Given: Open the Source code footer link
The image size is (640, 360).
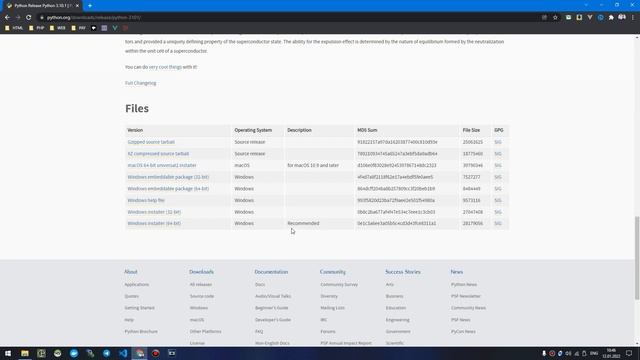Looking at the screenshot, I should (x=202, y=296).
